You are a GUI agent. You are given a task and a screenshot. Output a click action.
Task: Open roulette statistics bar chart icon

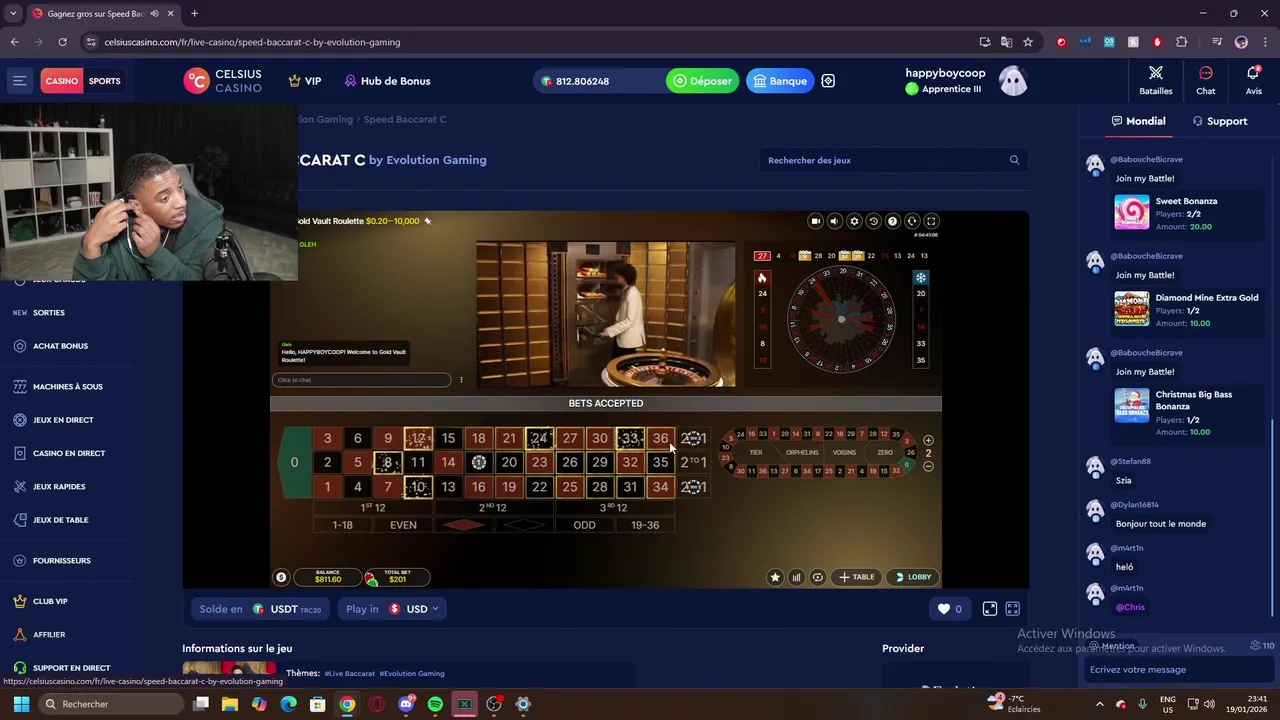[796, 577]
